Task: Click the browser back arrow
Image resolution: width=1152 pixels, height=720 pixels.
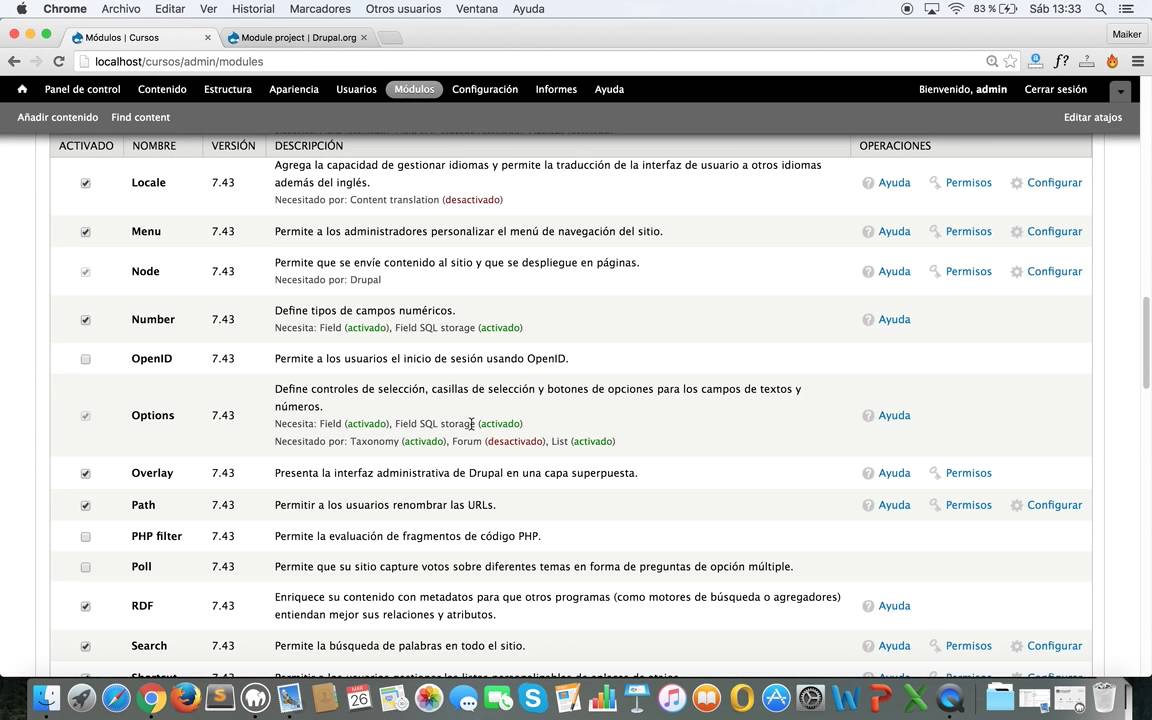Action: point(14,62)
